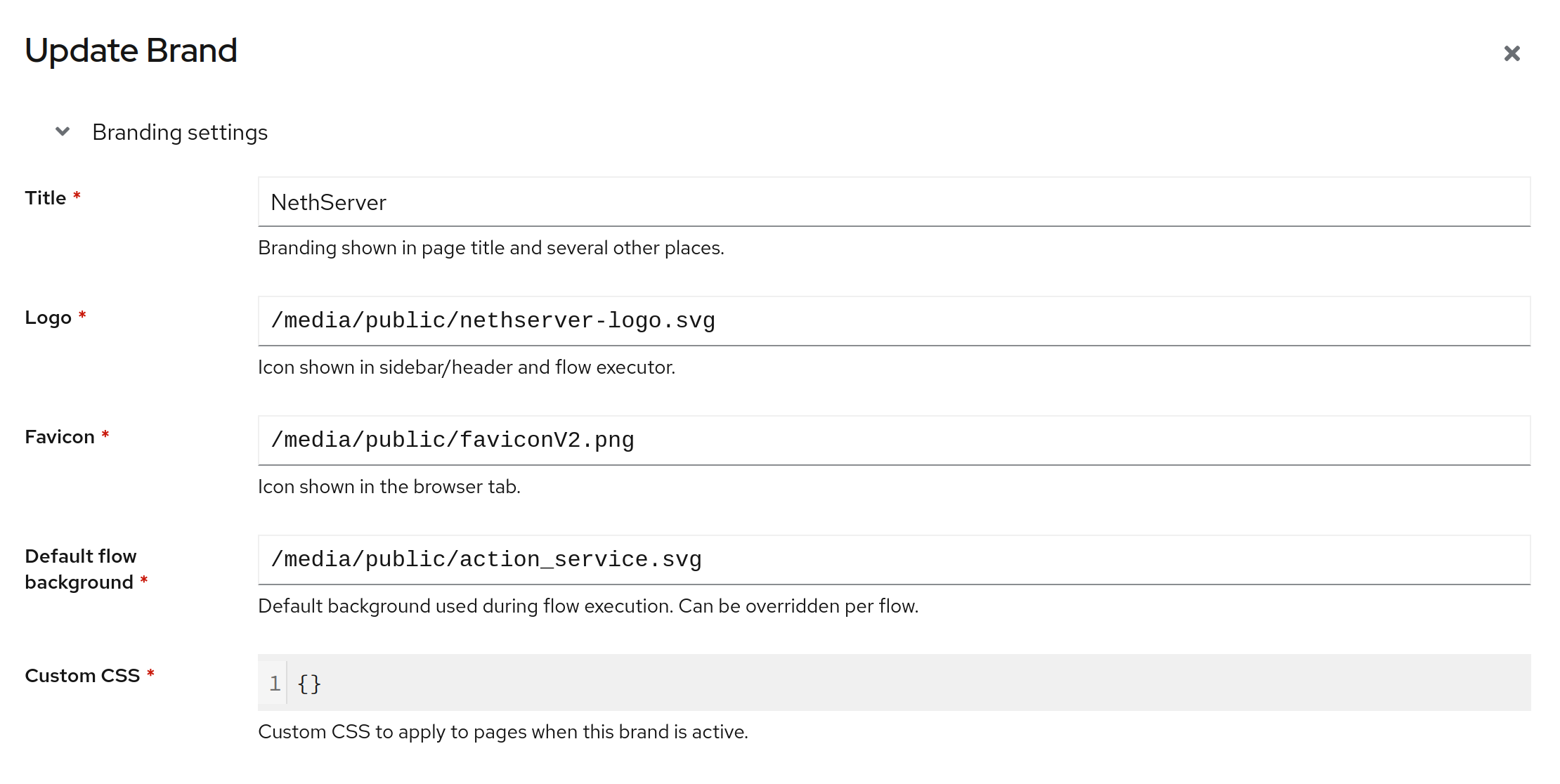Click the Custom CSS label

tap(82, 676)
